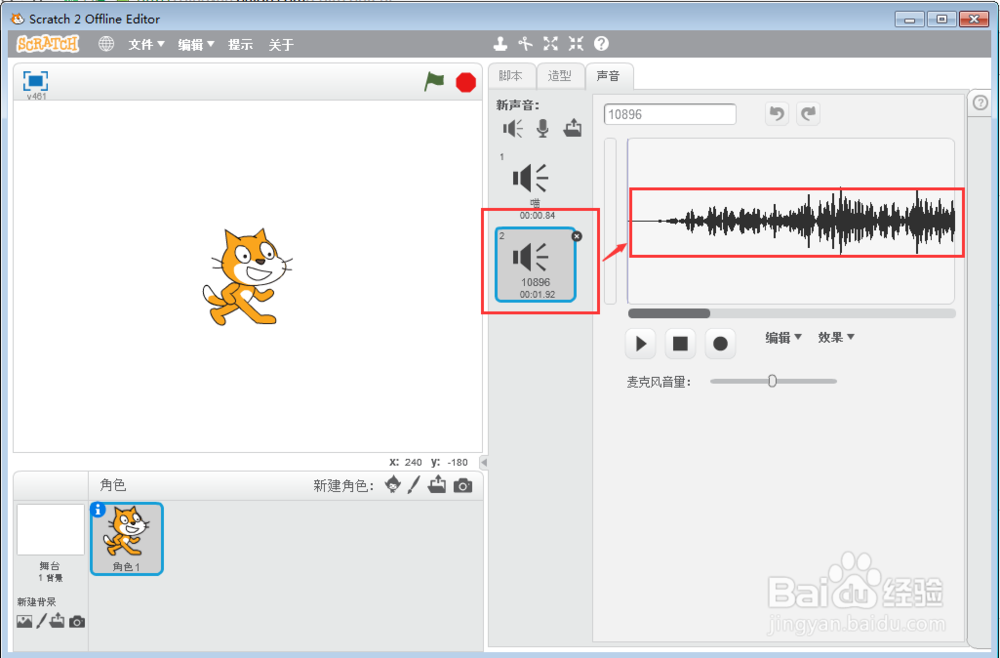Viewport: 1000px width, 658px height.
Task: Switch to the 声音 tab
Action: [x=608, y=76]
